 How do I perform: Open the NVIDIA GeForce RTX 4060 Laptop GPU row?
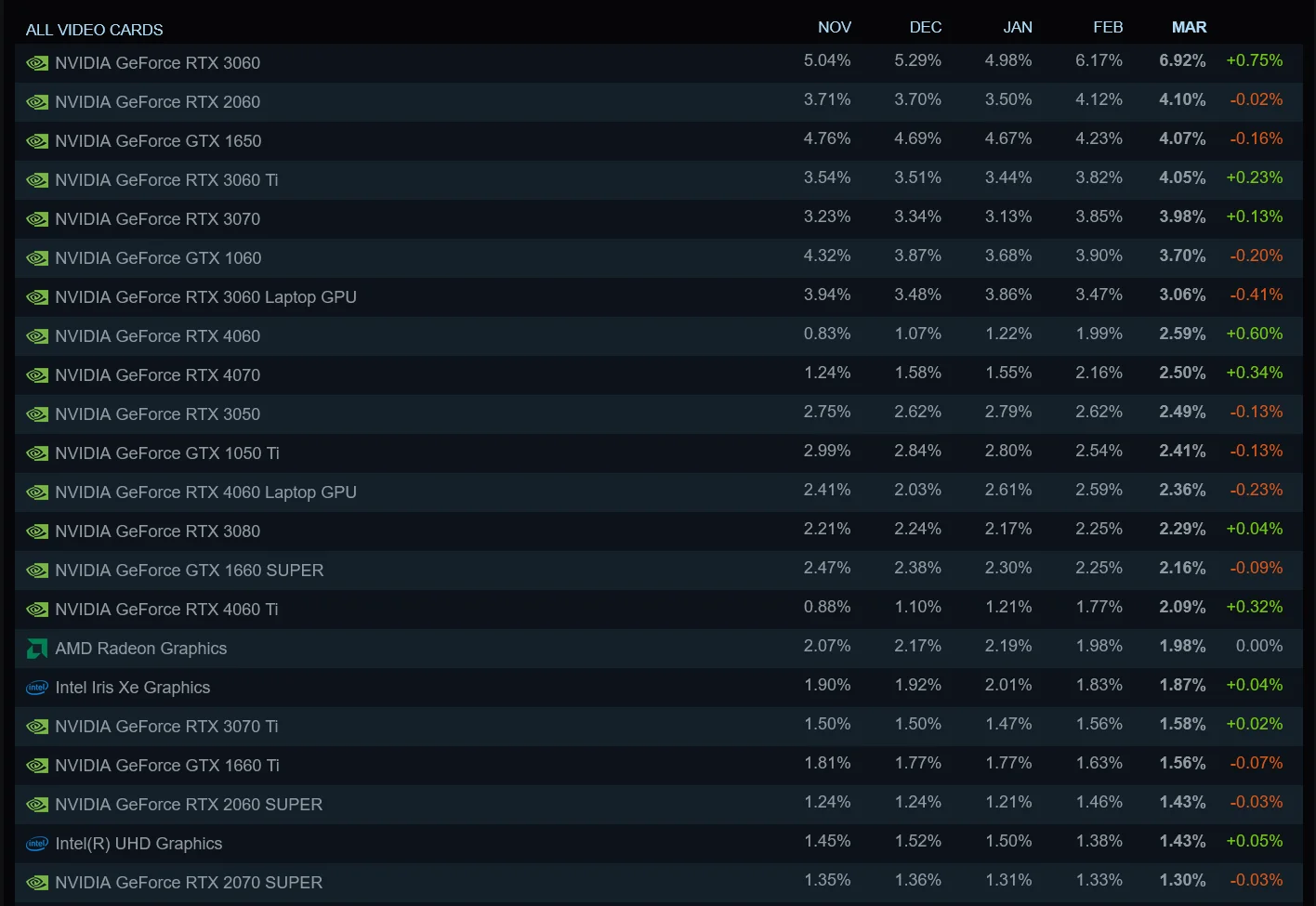658,492
